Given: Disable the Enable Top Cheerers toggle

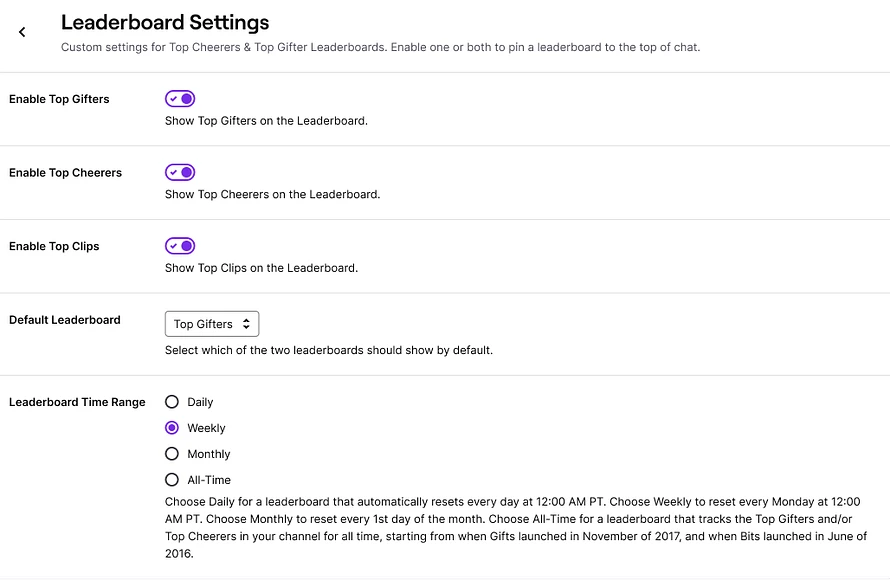Looking at the screenshot, I should [x=180, y=173].
